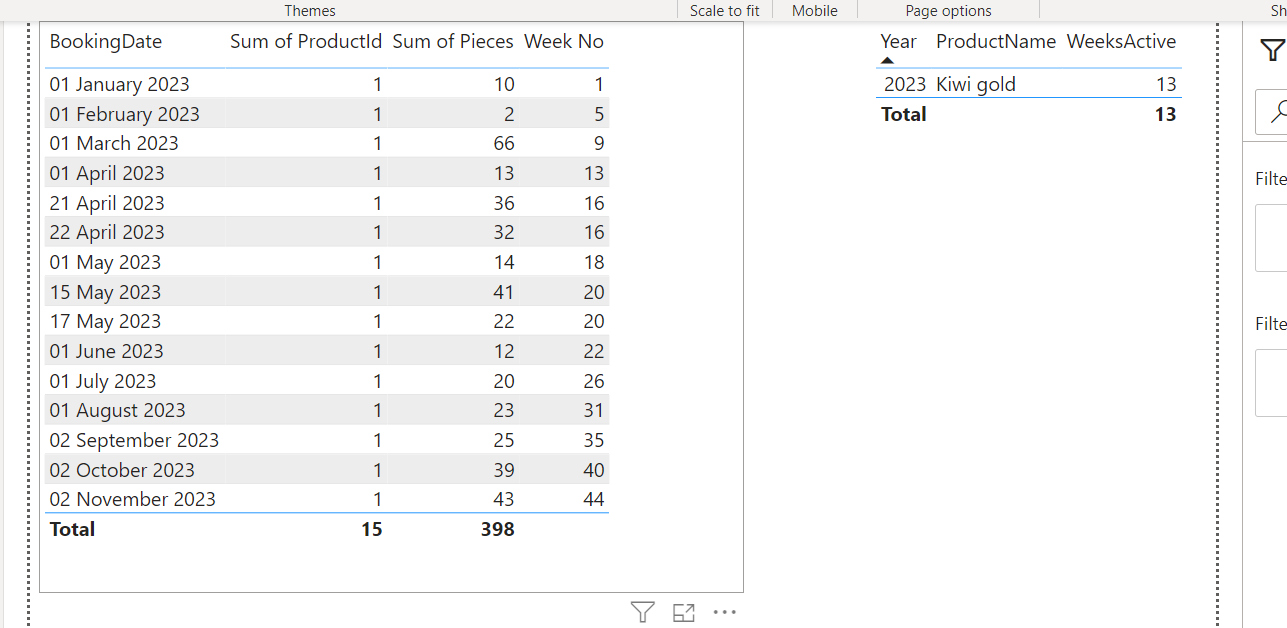Click the Total label in the left table

tap(72, 529)
